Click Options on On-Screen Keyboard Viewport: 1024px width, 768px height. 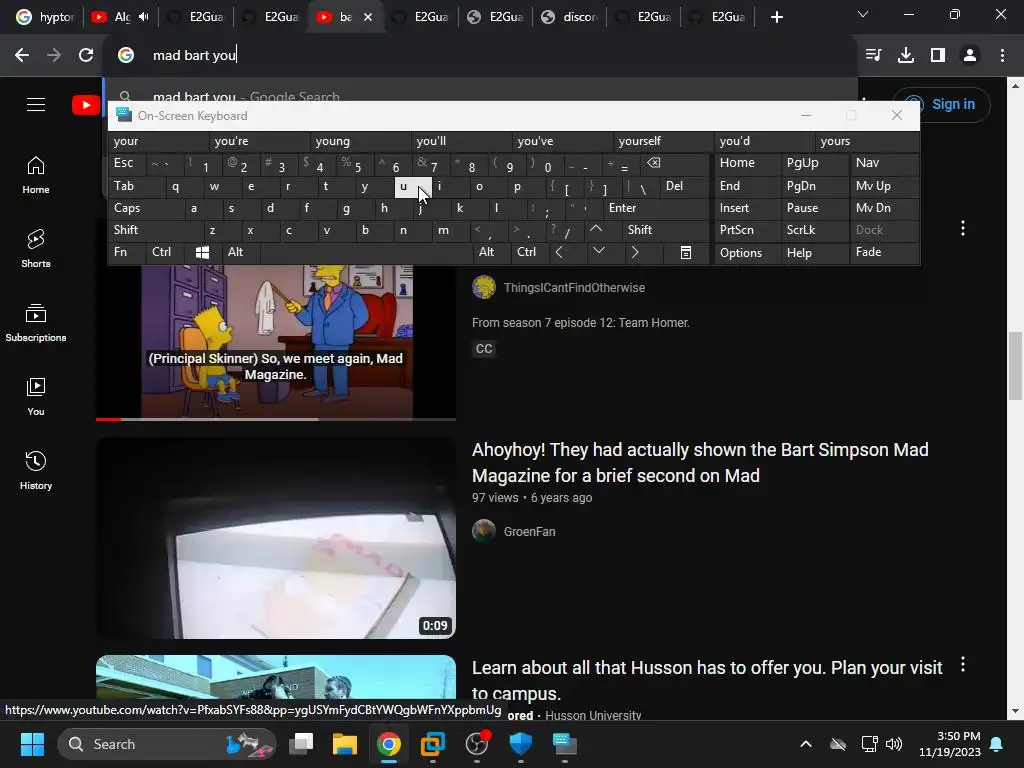[x=747, y=253]
